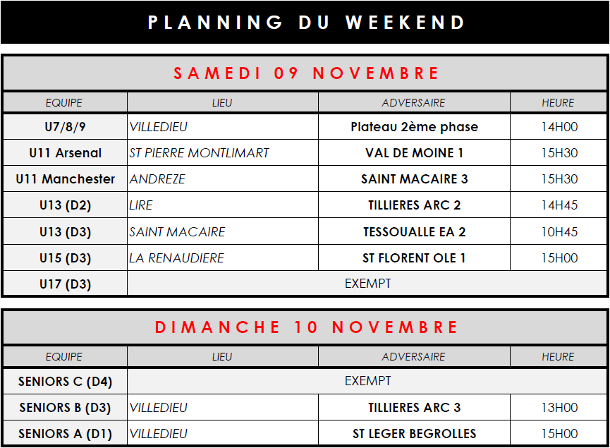Click the SAINT MACAIRE 3 opponent cell
The width and height of the screenshot is (610, 448).
[x=414, y=179]
